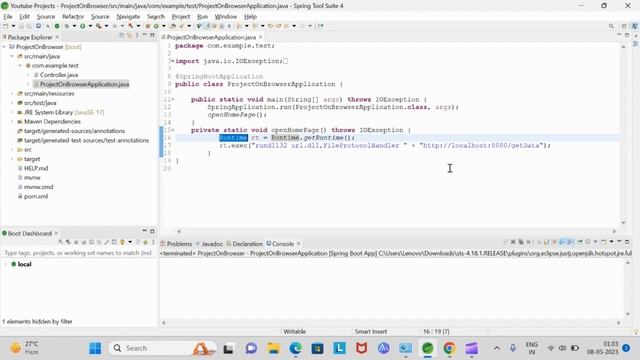Click the External Tools run icon
This screenshot has width=640, height=360.
click(x=98, y=26)
